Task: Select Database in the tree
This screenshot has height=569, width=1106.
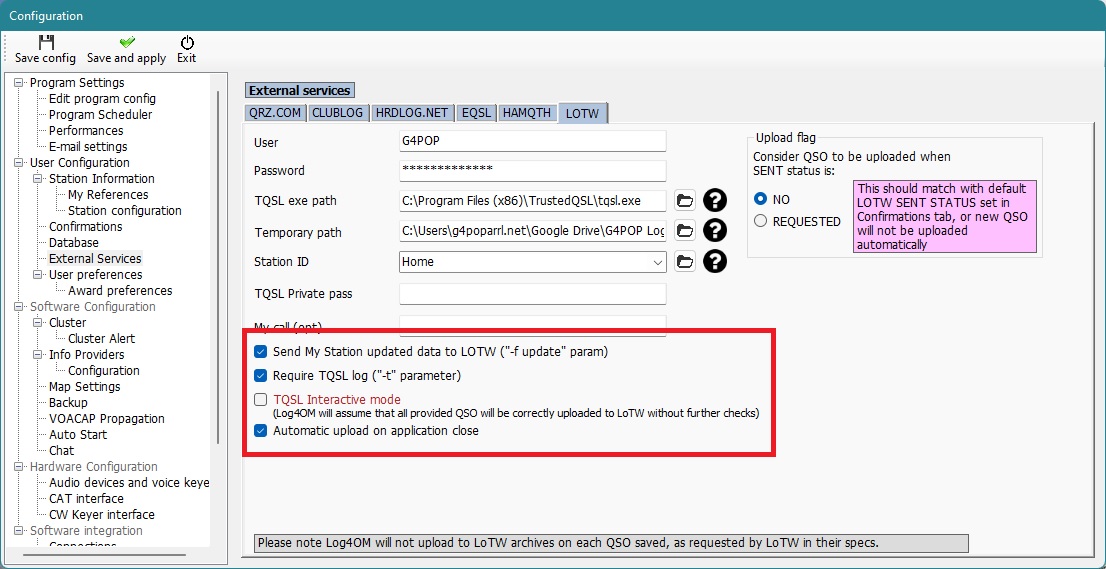Action: click(72, 243)
